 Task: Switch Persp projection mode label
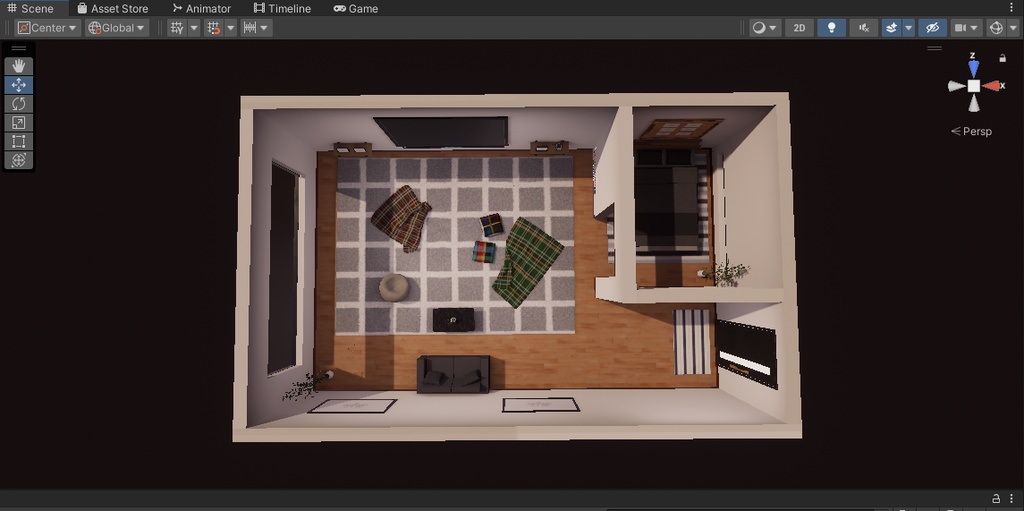point(972,131)
